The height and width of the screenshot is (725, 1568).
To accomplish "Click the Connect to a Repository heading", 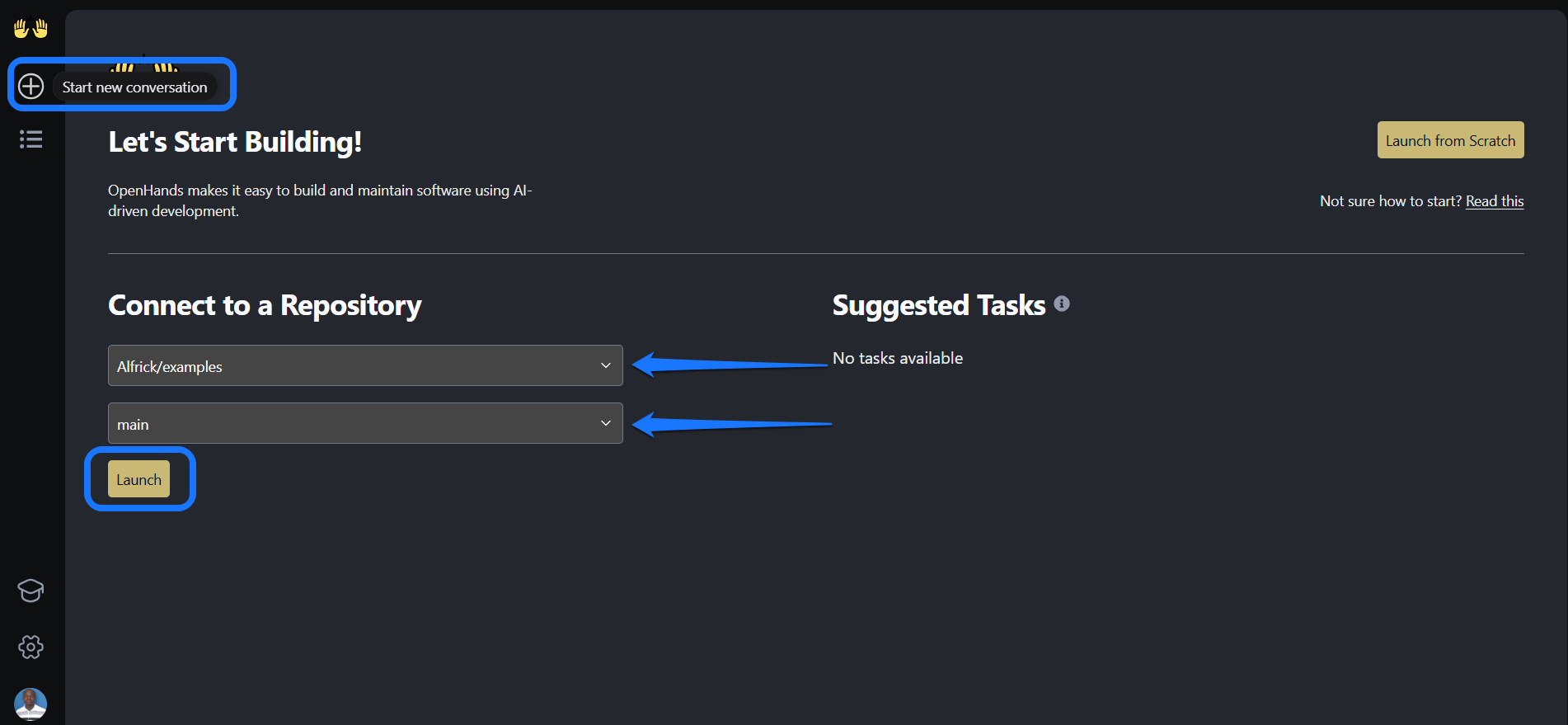I will (265, 305).
